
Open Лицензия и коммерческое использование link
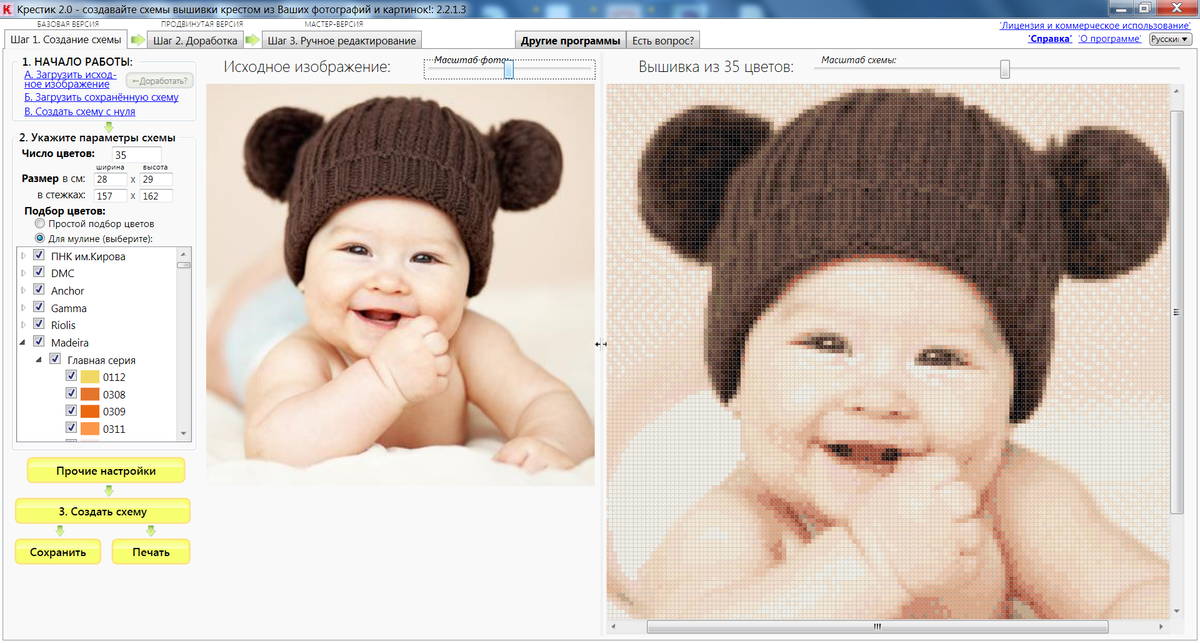click(1095, 24)
